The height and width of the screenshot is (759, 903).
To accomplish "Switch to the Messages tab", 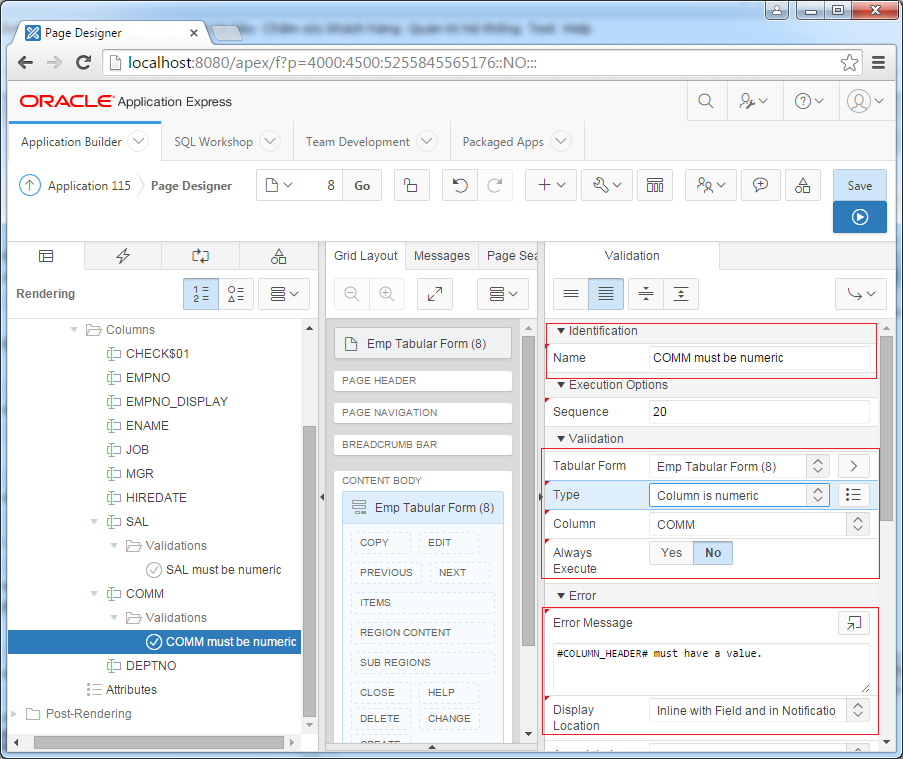I will 442,256.
